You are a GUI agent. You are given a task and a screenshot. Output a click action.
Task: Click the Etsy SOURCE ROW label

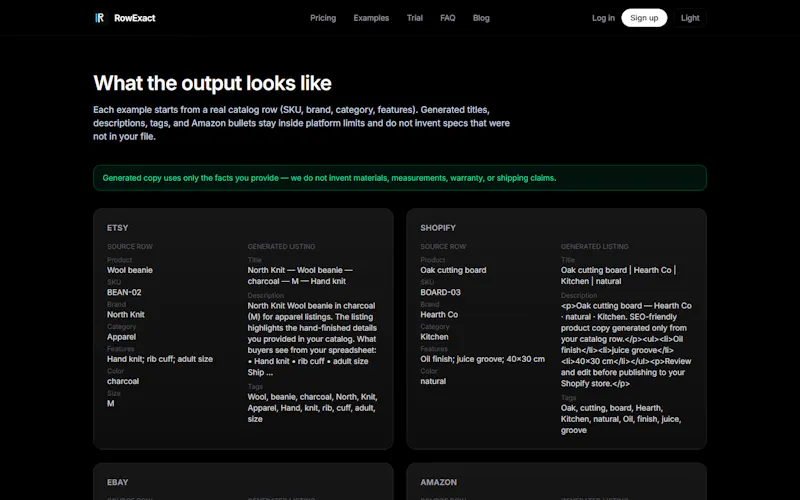pyautogui.click(x=130, y=246)
